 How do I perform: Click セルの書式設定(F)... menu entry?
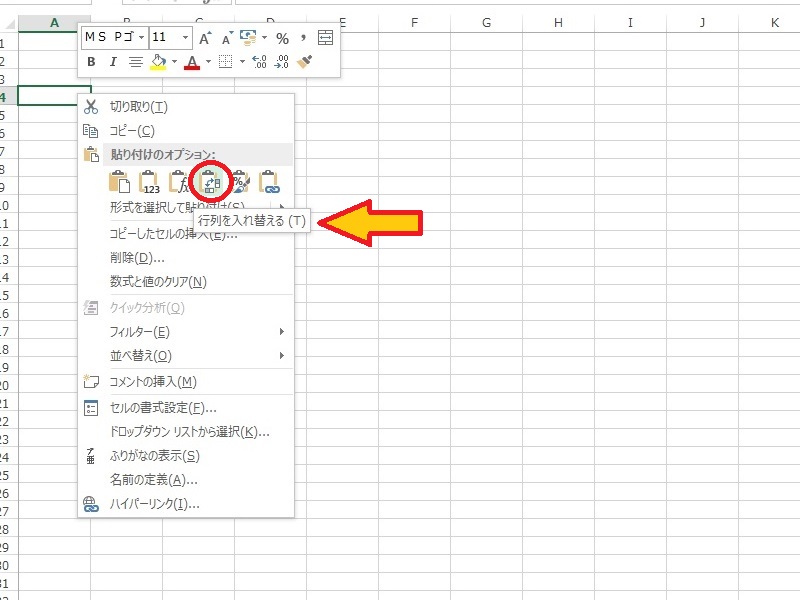(x=163, y=407)
